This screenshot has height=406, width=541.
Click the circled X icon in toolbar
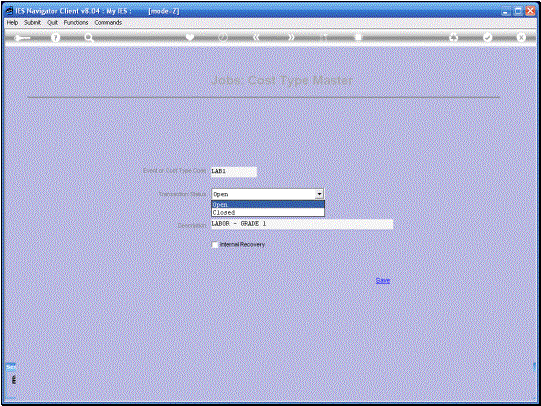[x=521, y=37]
